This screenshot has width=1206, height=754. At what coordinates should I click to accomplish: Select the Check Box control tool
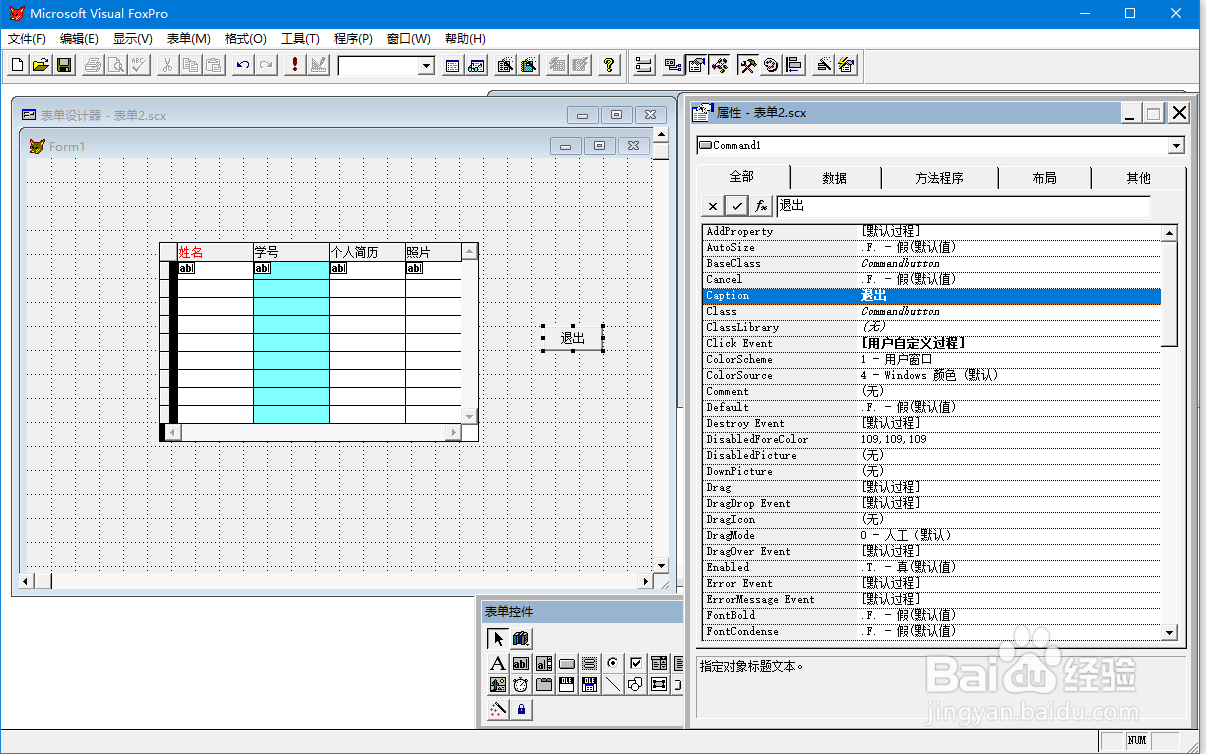(x=636, y=663)
